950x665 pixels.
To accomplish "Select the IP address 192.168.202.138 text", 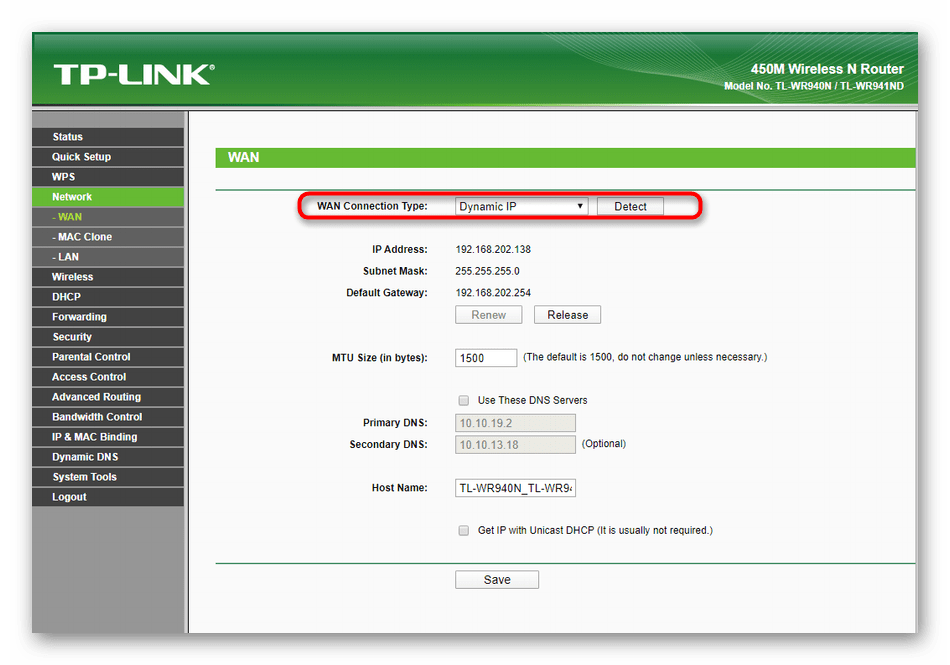I will click(493, 250).
